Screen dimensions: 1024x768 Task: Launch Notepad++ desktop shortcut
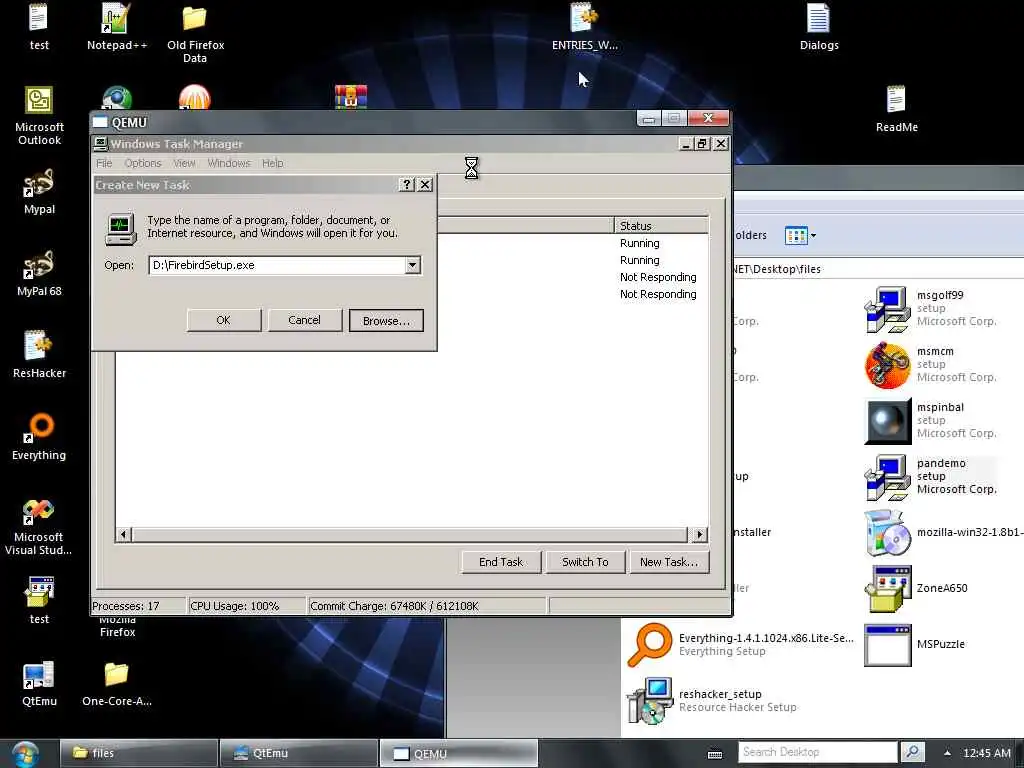point(117,26)
